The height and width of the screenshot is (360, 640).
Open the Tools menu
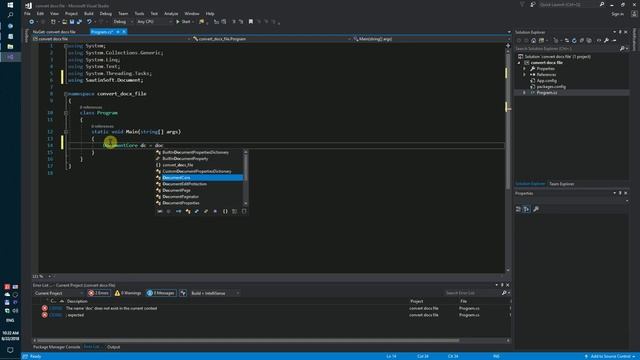pyautogui.click(x=139, y=13)
